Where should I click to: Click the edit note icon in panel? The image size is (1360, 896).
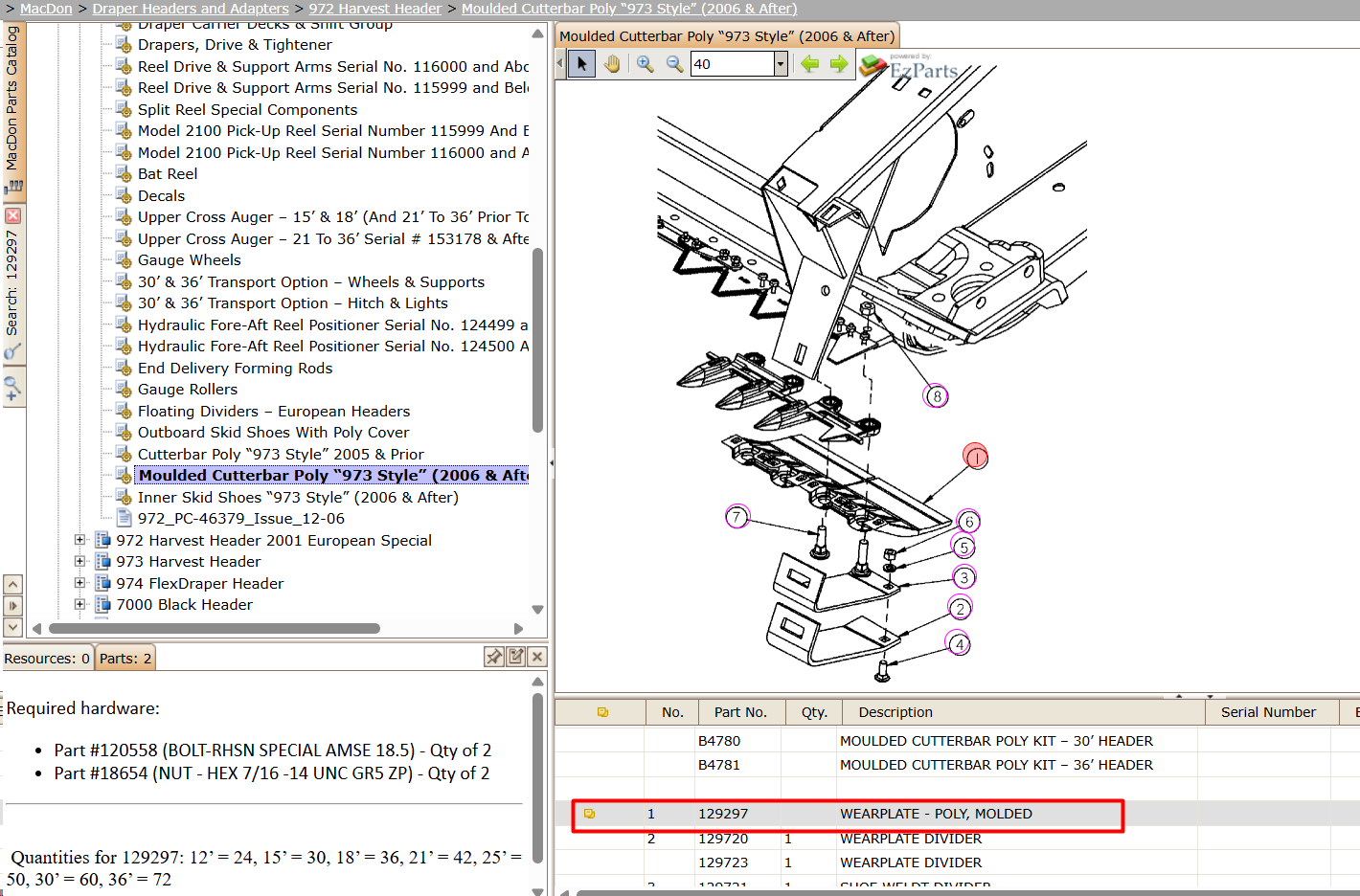516,657
